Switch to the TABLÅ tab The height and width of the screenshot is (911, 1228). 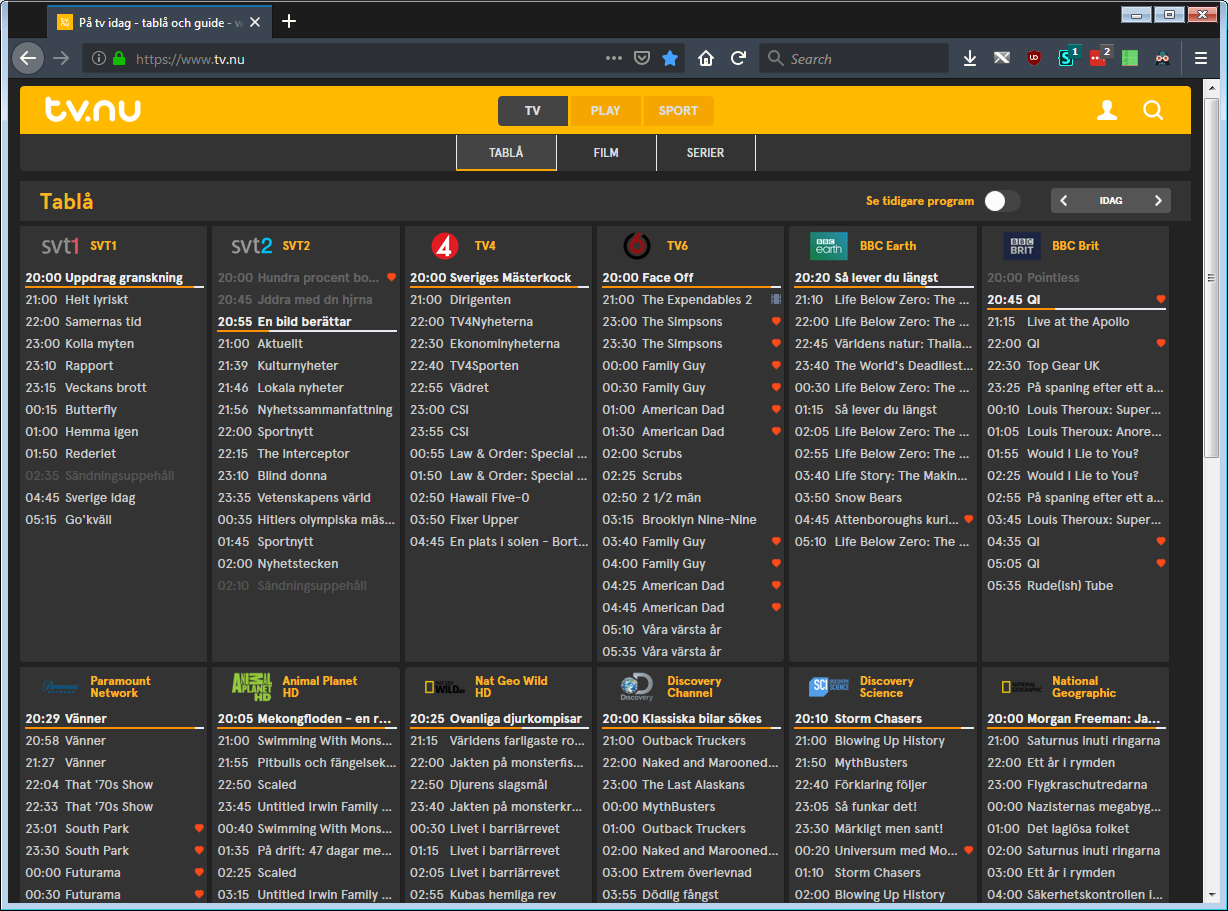tap(506, 153)
